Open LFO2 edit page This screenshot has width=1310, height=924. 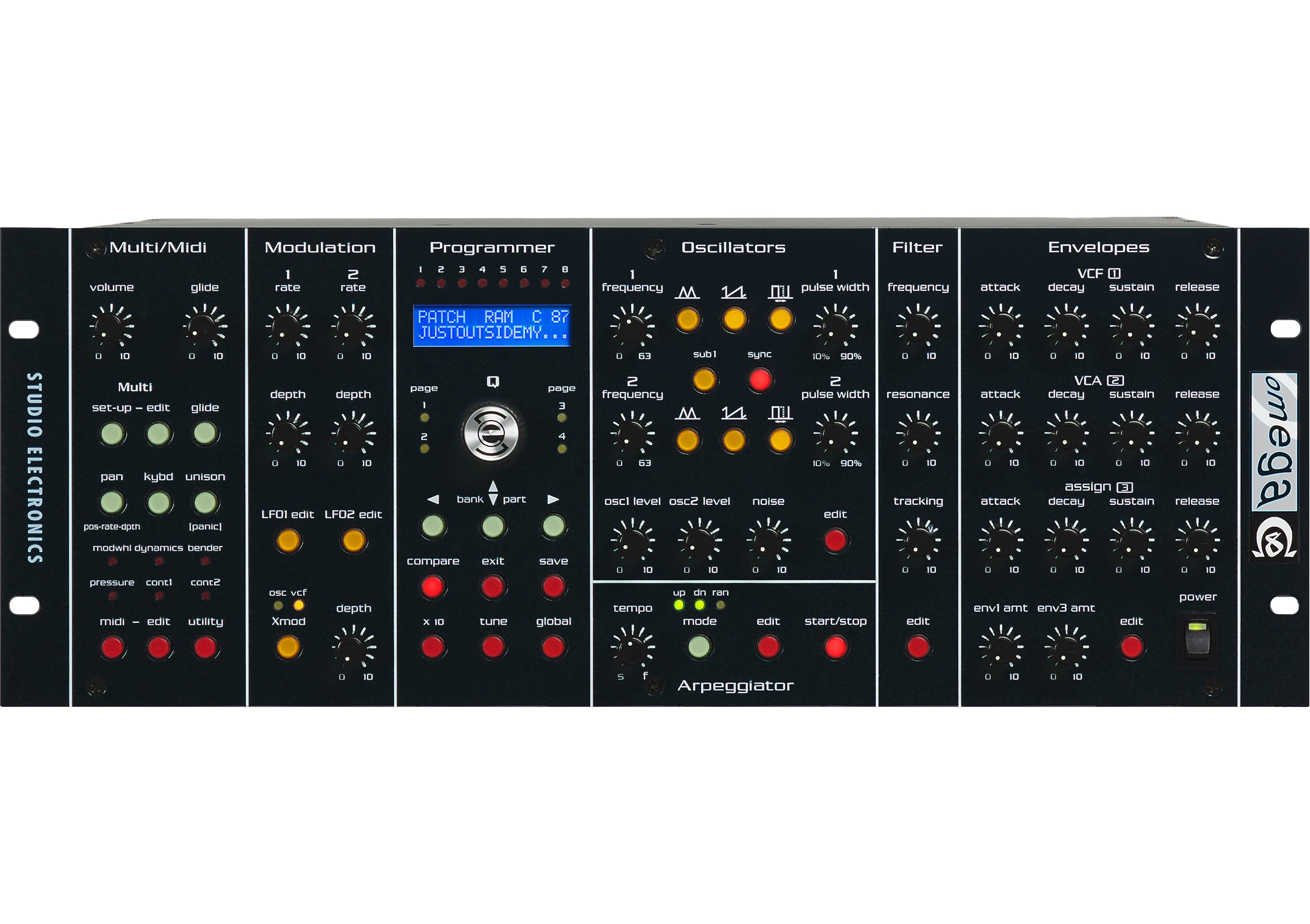pos(354,540)
